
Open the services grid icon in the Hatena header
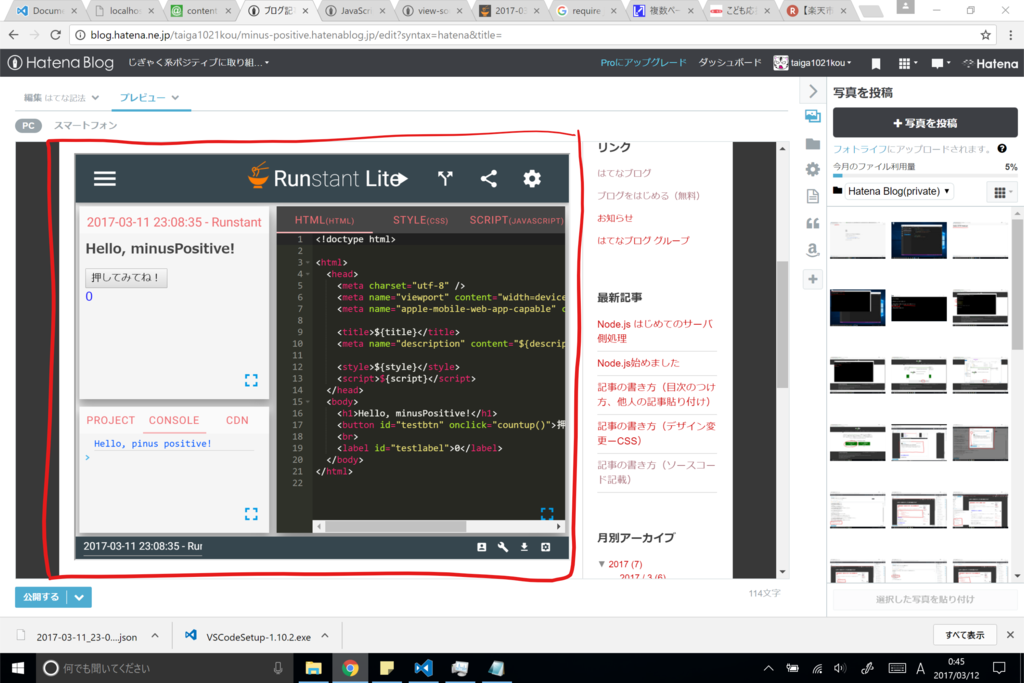[907, 63]
